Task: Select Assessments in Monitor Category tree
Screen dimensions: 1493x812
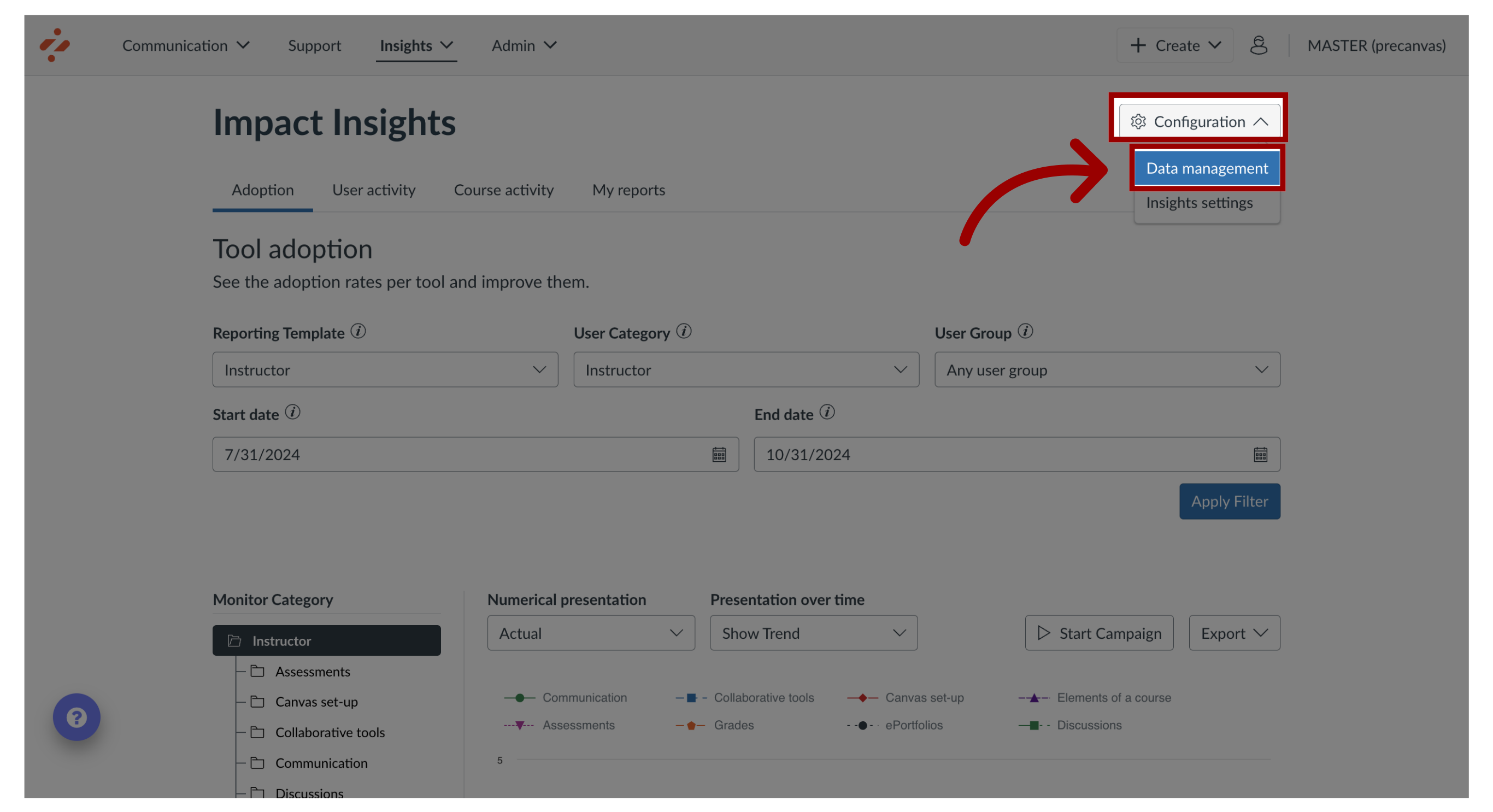Action: pos(313,671)
